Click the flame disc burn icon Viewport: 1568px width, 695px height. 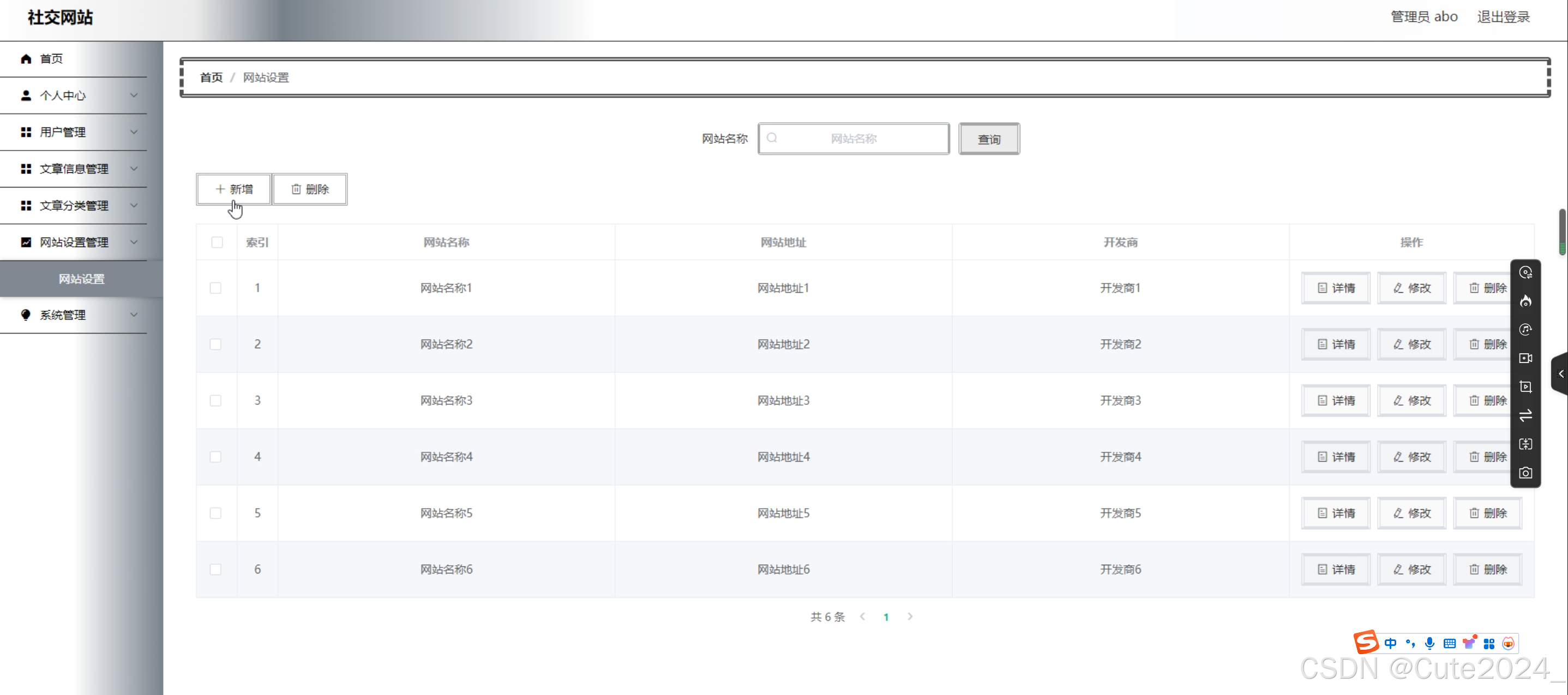pos(1525,301)
